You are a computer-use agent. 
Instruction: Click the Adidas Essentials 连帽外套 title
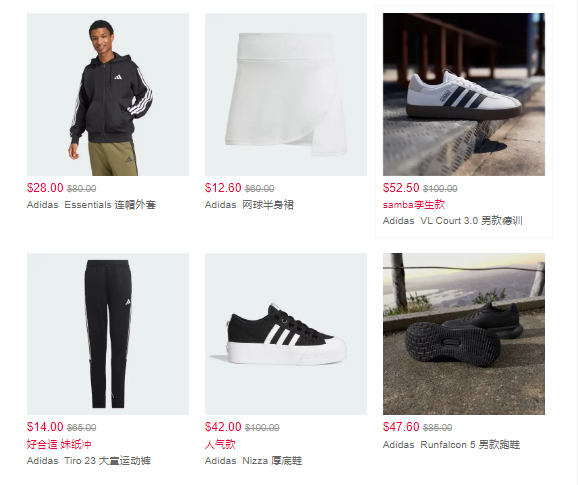[91, 205]
